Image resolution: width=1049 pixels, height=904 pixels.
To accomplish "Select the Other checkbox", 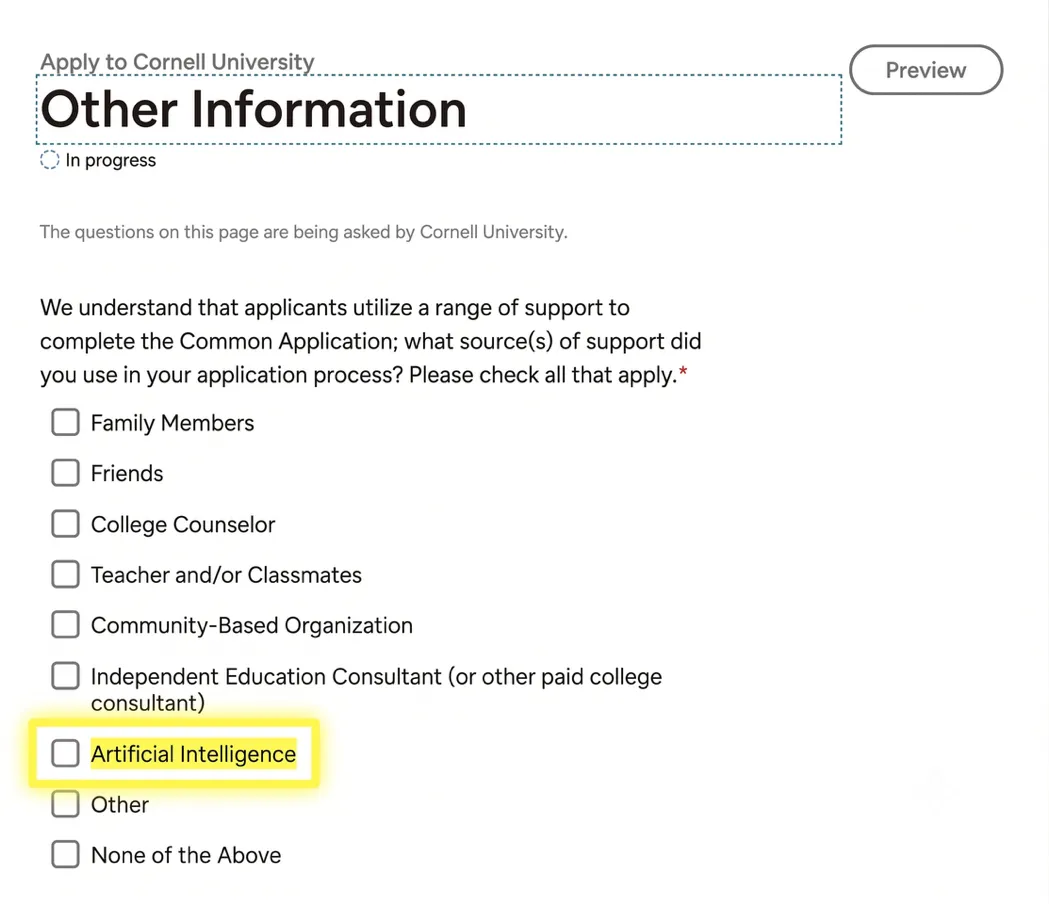I will coord(66,804).
